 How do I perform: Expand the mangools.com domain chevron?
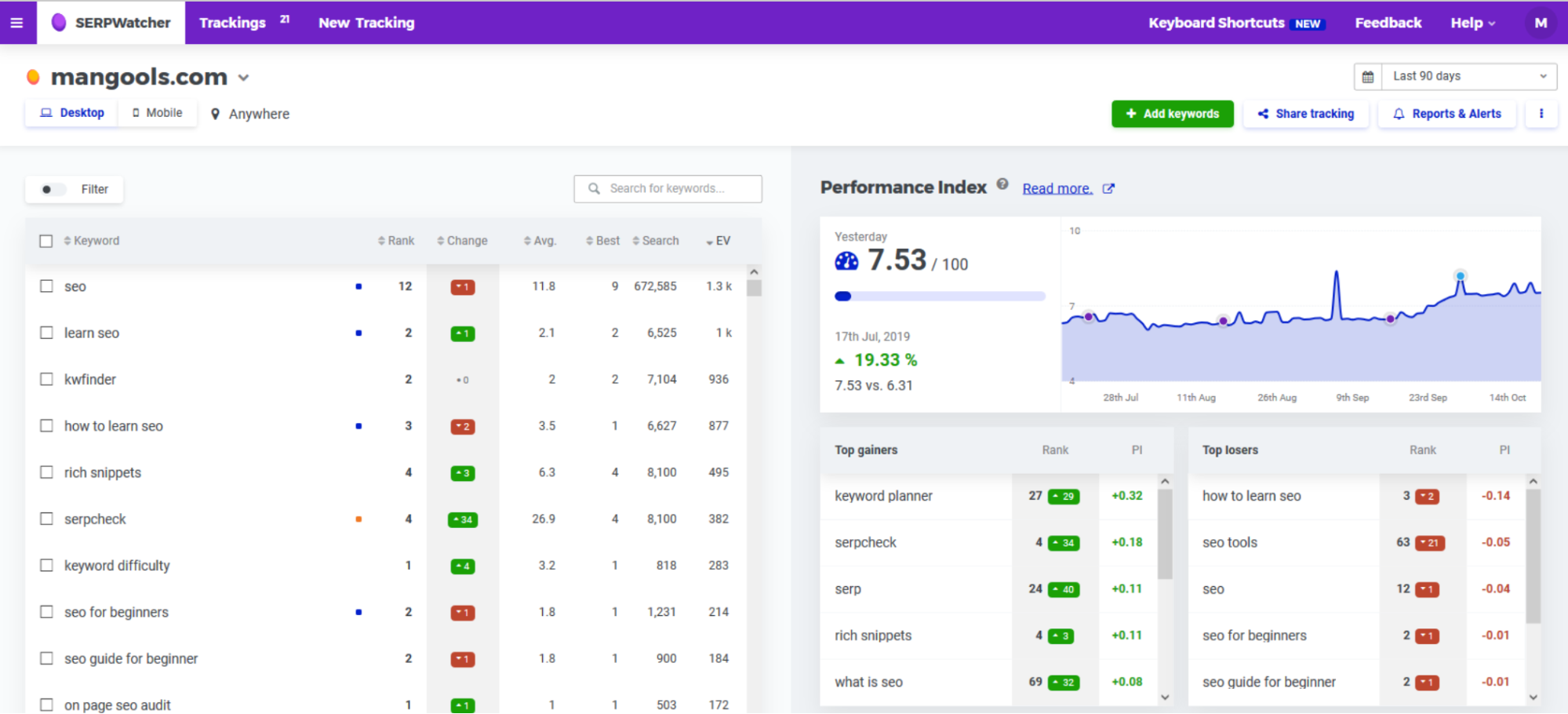pyautogui.click(x=244, y=78)
